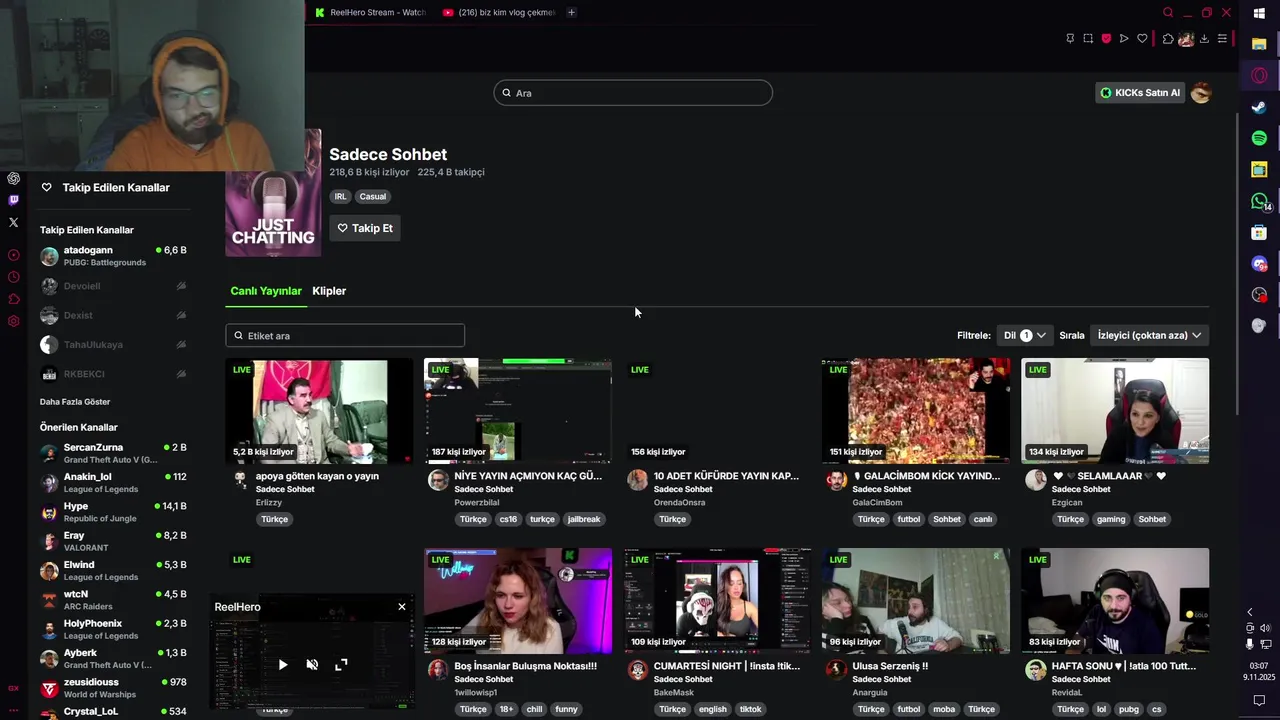Open Elwind channel in recommended list
The width and height of the screenshot is (1280, 720).
coord(113,571)
